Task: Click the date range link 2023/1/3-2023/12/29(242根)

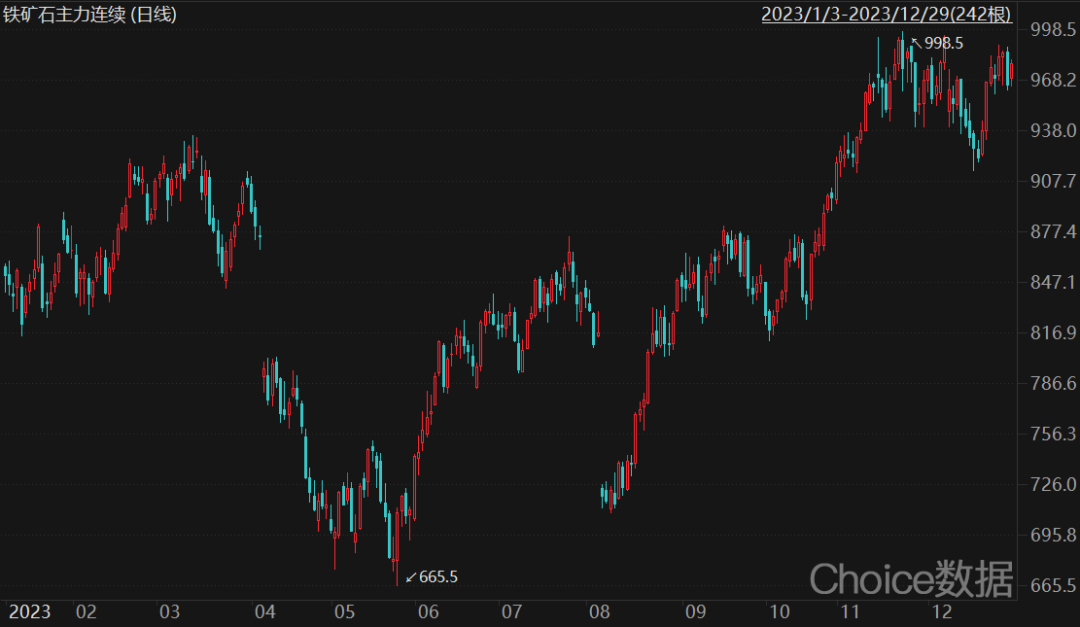Action: click(886, 14)
